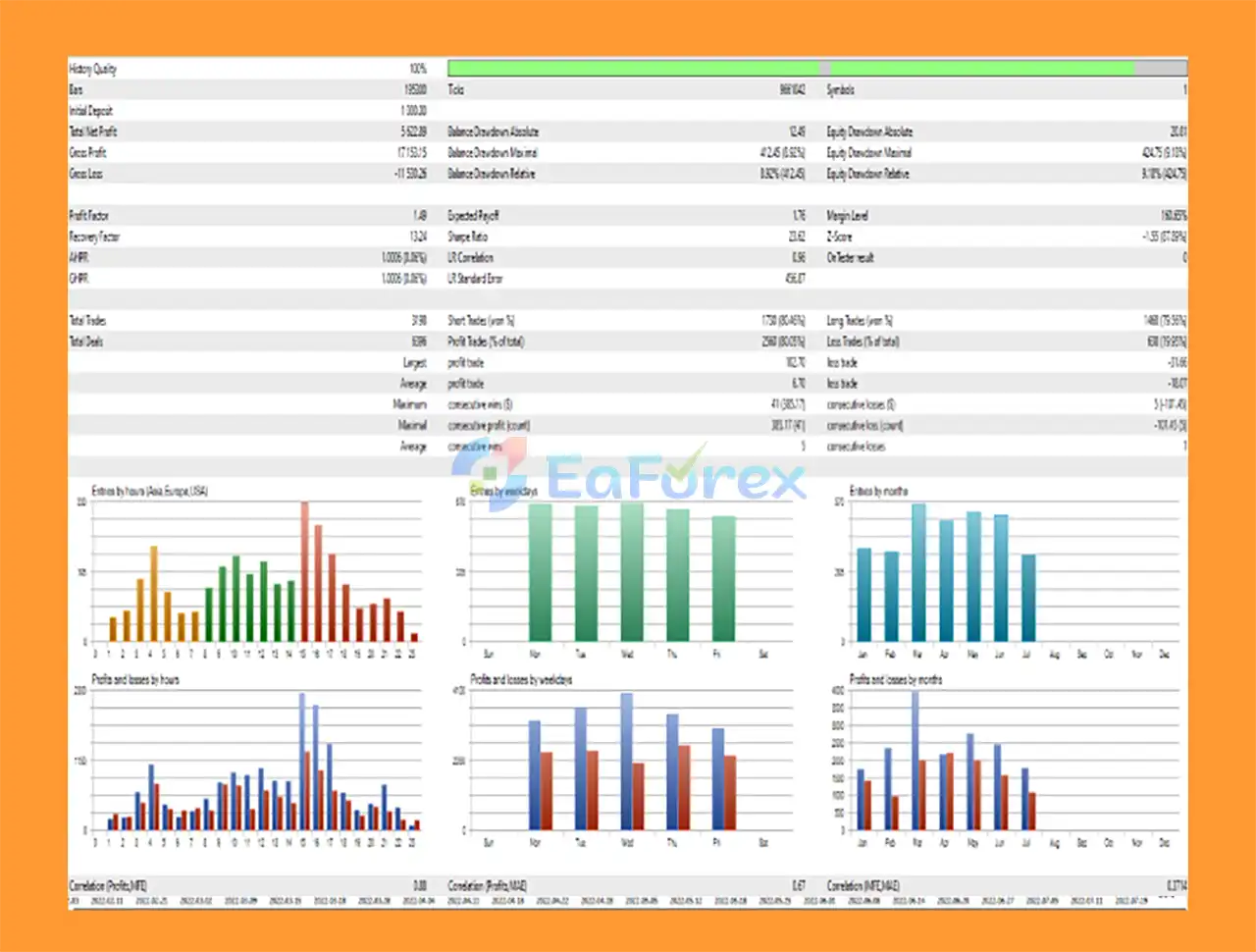Click Wednesday bar in Entries by weekdays chart
The image size is (1256, 952).
click(632, 571)
